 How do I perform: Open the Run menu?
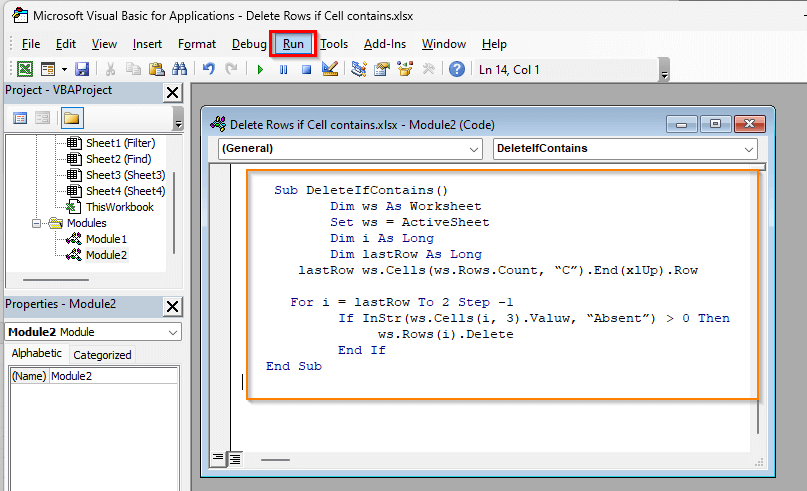[293, 44]
